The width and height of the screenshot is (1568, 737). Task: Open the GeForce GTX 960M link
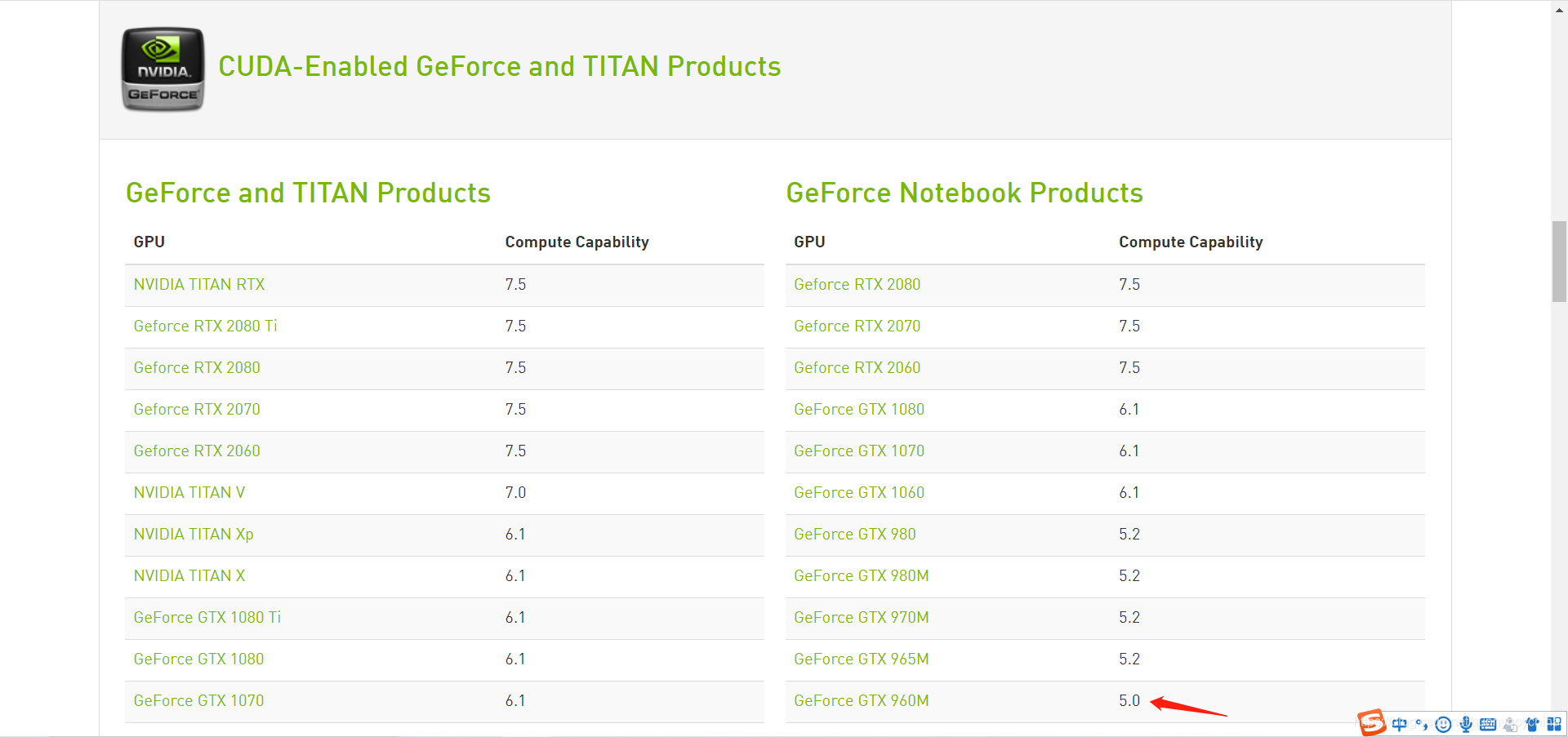pyautogui.click(x=862, y=701)
